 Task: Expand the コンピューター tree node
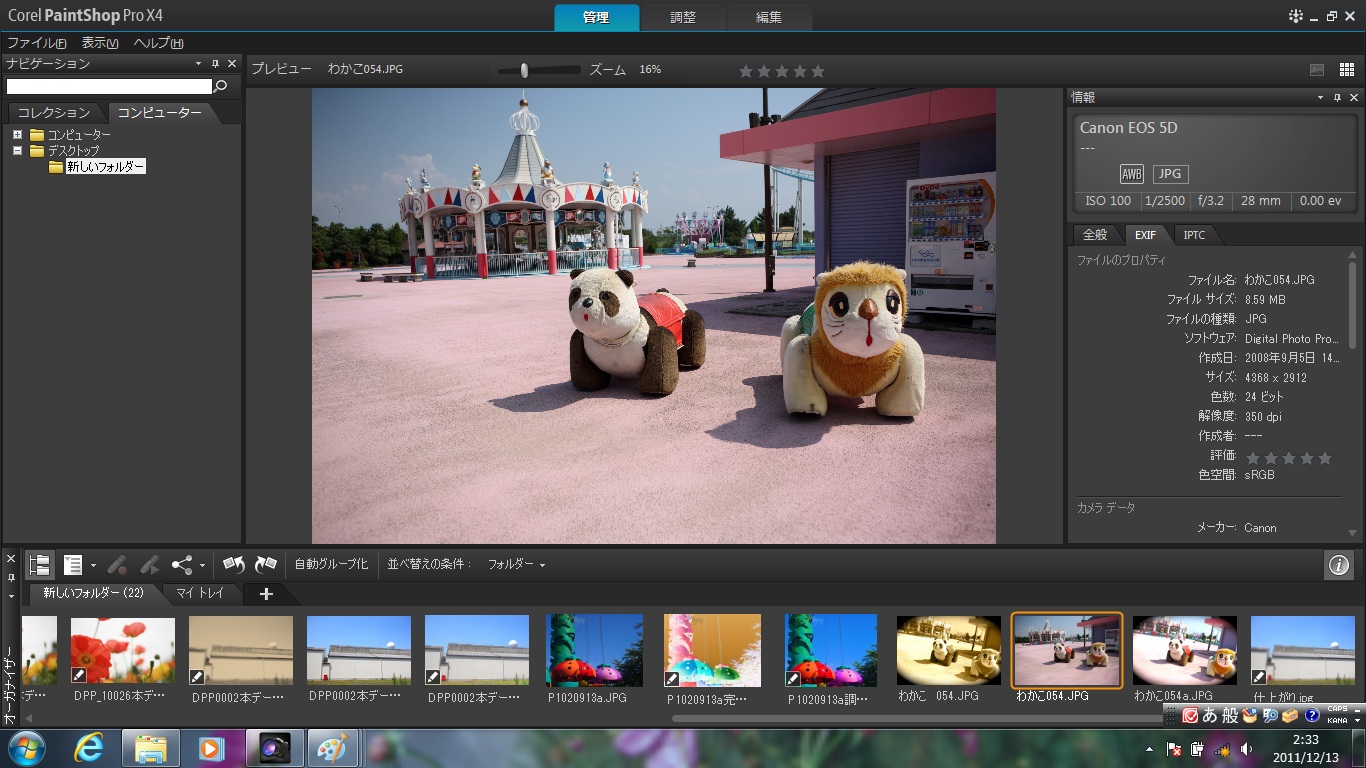click(18, 135)
